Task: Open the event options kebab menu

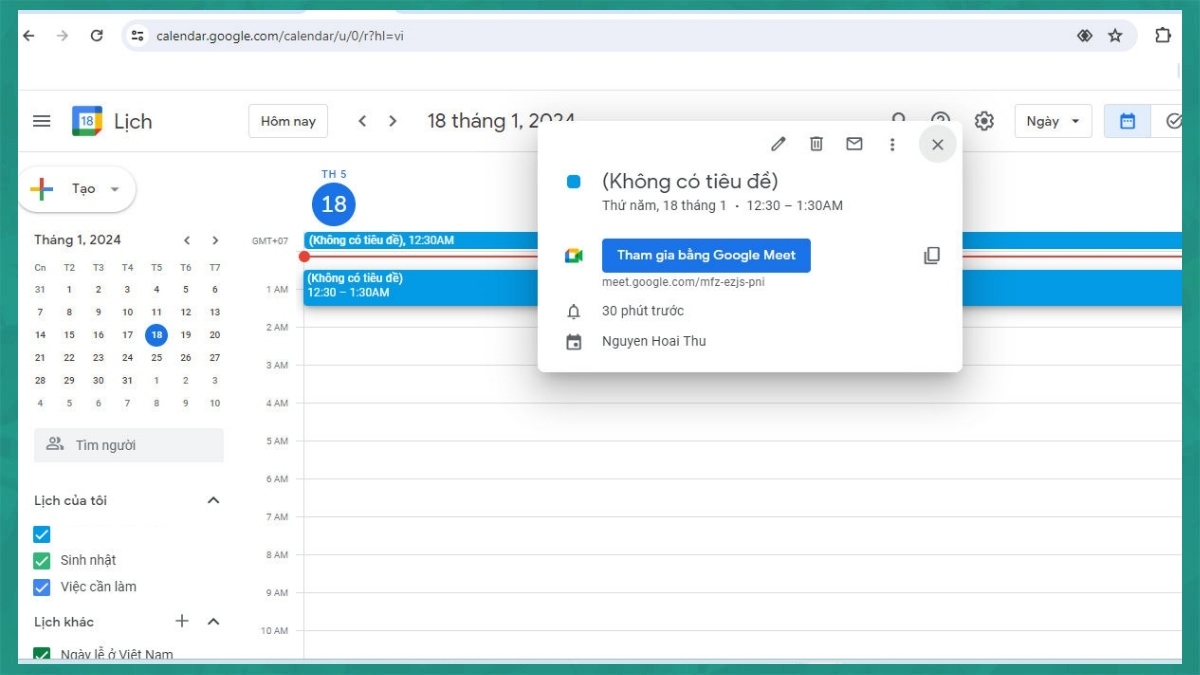Action: pyautogui.click(x=892, y=144)
